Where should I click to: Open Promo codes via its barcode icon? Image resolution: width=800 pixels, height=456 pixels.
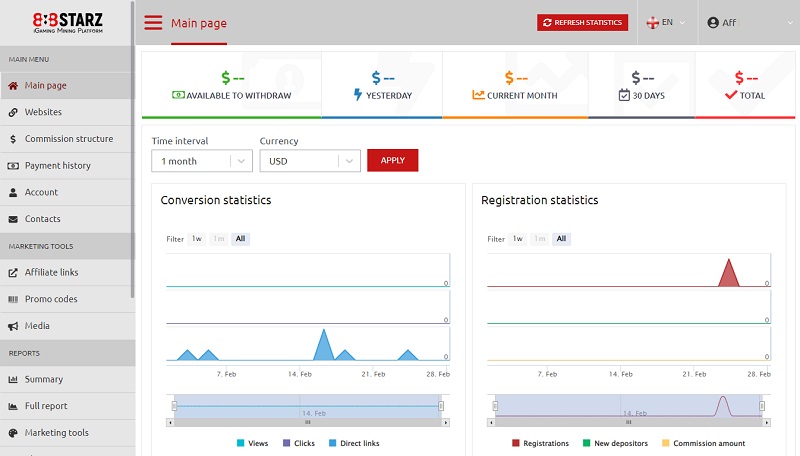[13, 299]
